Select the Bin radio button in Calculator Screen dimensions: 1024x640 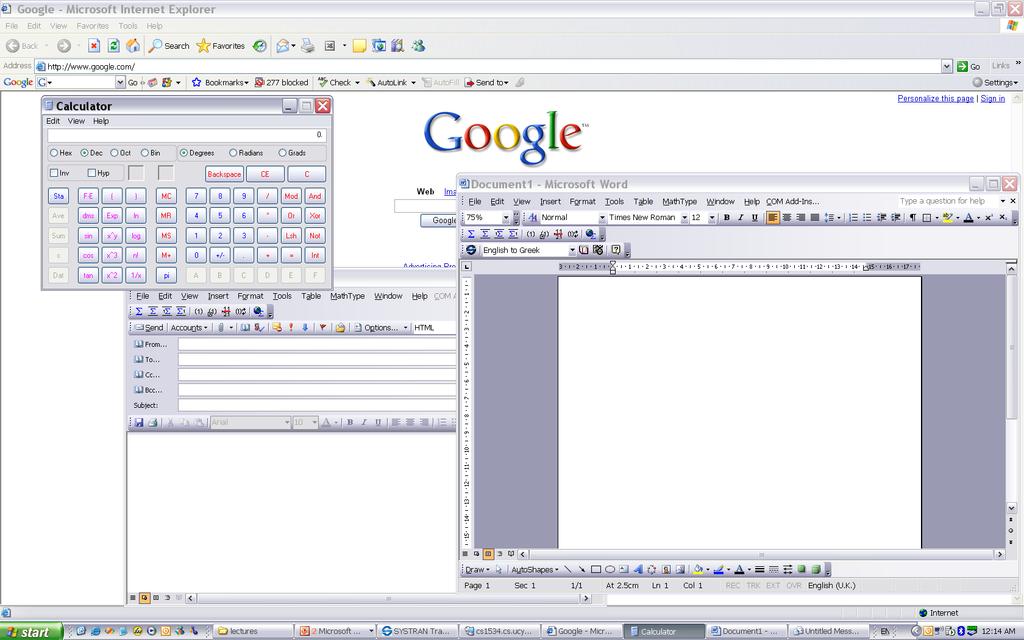click(x=144, y=153)
